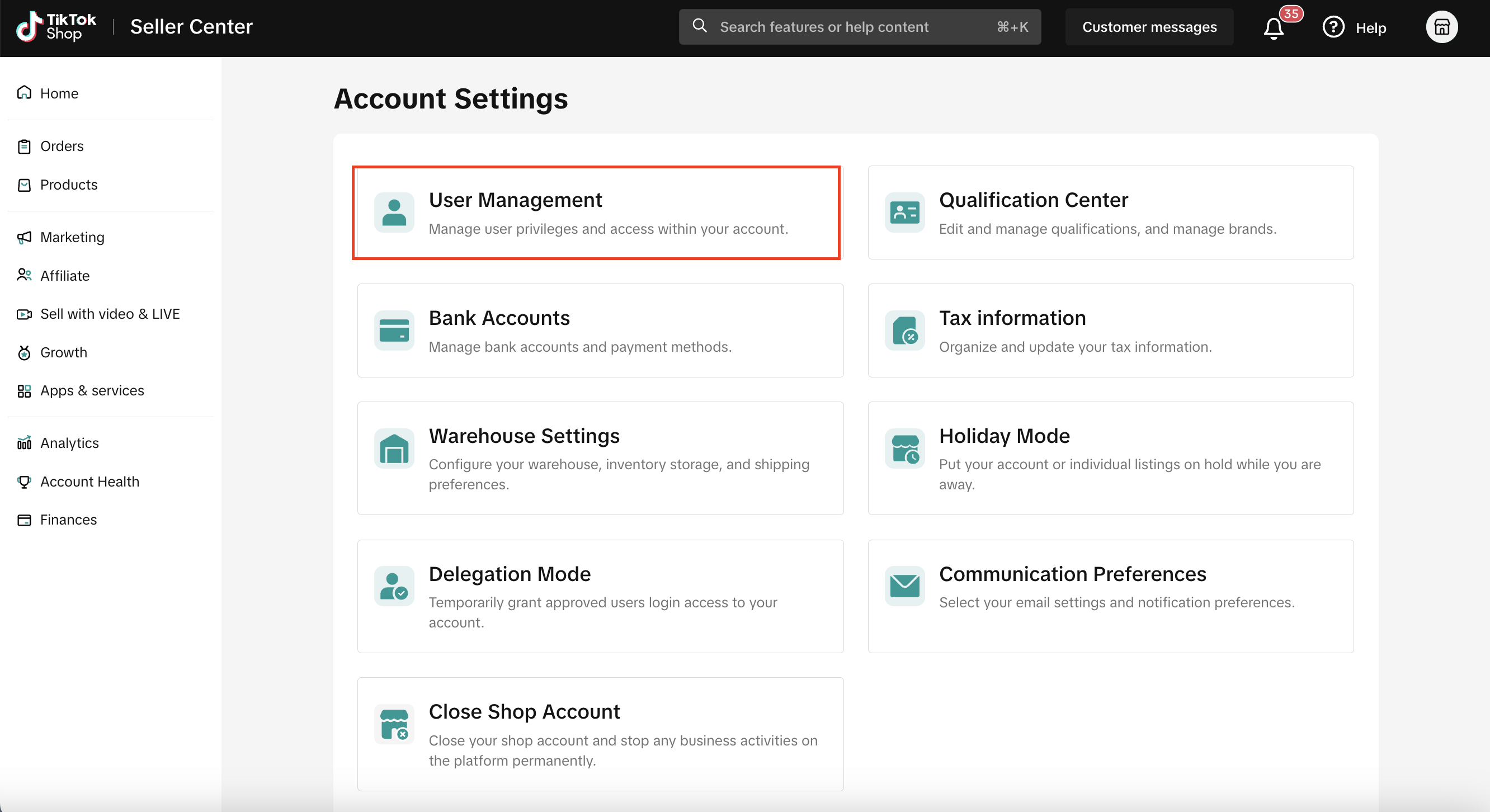The width and height of the screenshot is (1490, 812).
Task: Select Account Health in sidebar
Action: [89, 481]
